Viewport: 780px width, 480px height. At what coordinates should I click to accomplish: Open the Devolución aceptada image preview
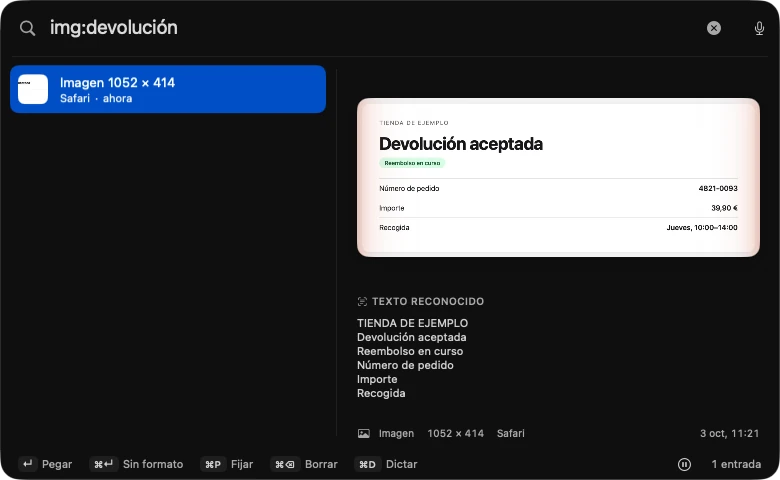(558, 178)
